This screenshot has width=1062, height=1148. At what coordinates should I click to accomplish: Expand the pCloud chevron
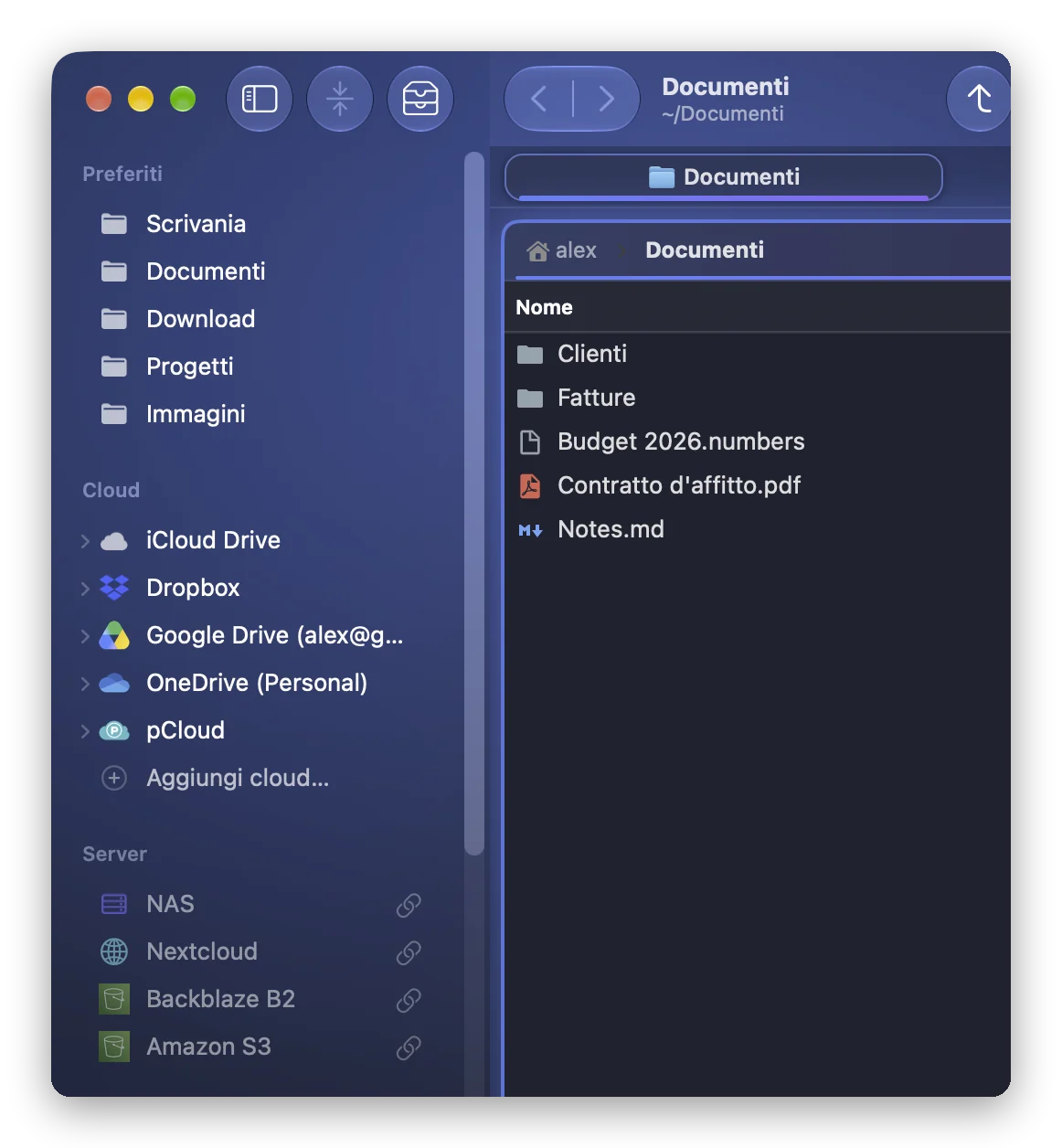(x=85, y=731)
